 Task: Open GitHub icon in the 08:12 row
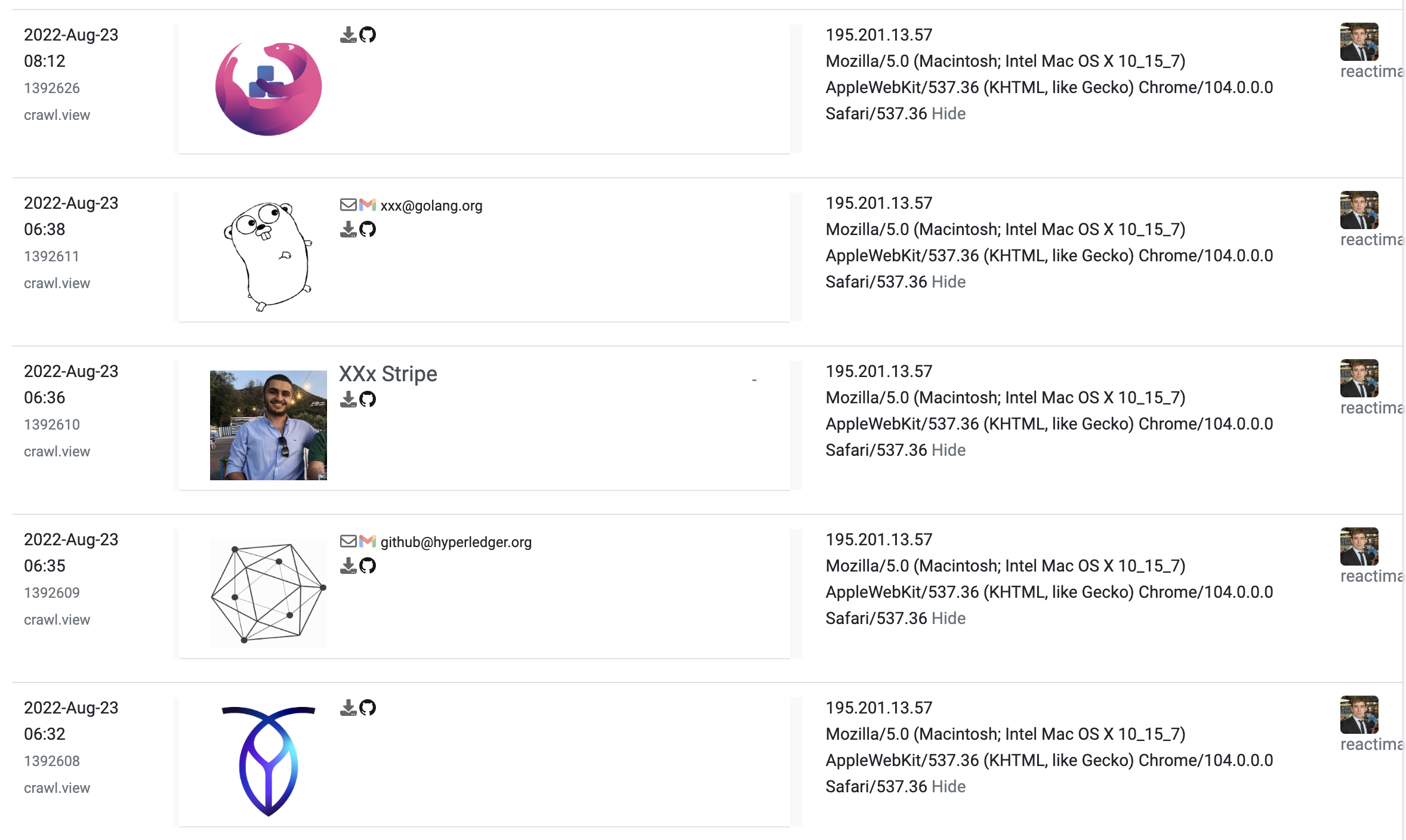pos(368,35)
